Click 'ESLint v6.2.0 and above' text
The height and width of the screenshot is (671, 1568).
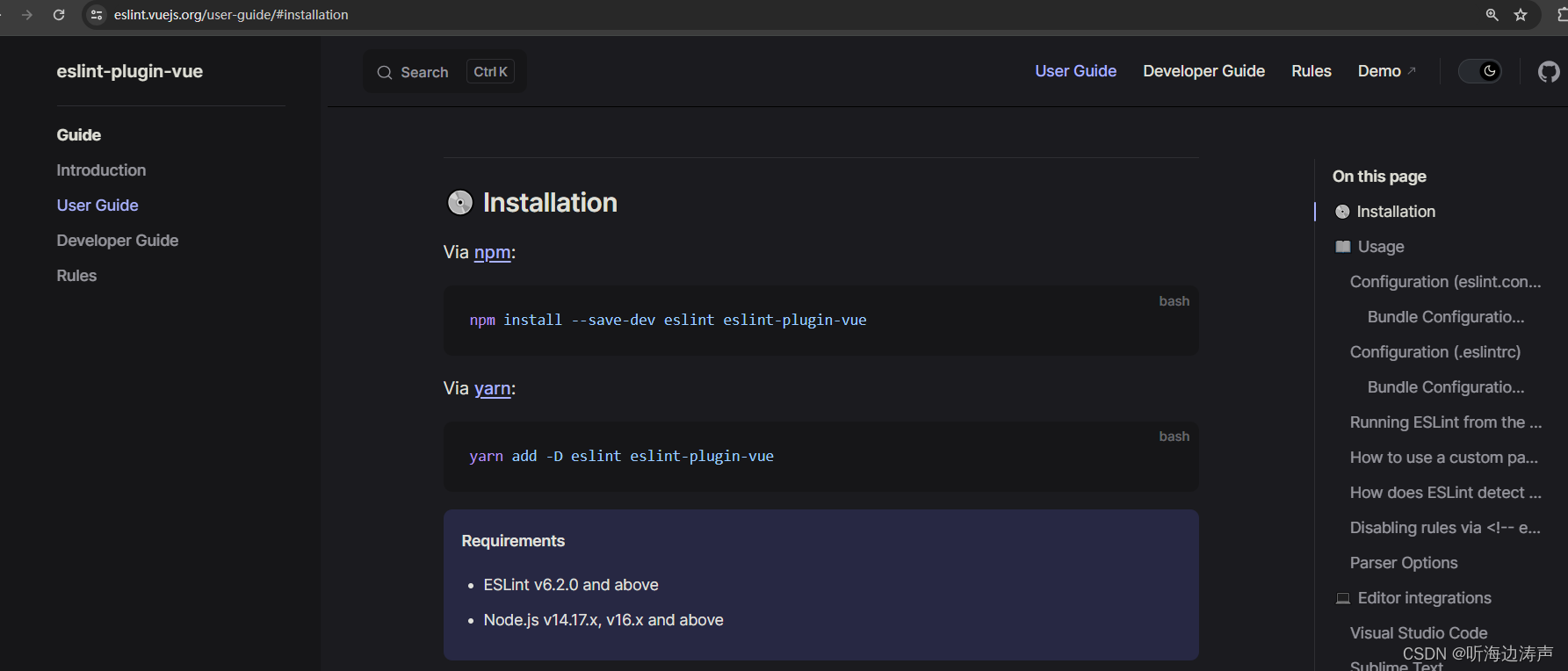(x=571, y=585)
